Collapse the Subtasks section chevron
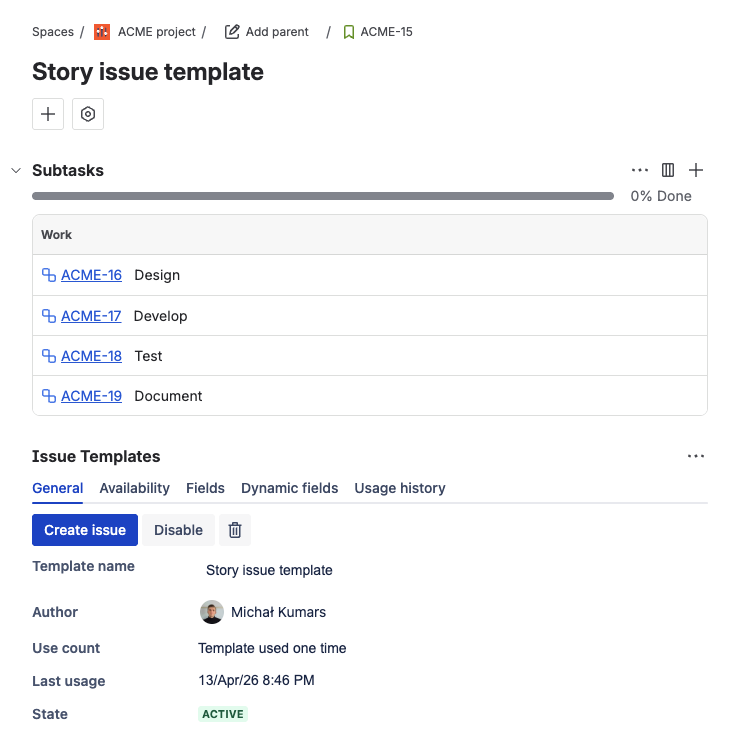Viewport: 747px width, 754px height. [x=16, y=170]
